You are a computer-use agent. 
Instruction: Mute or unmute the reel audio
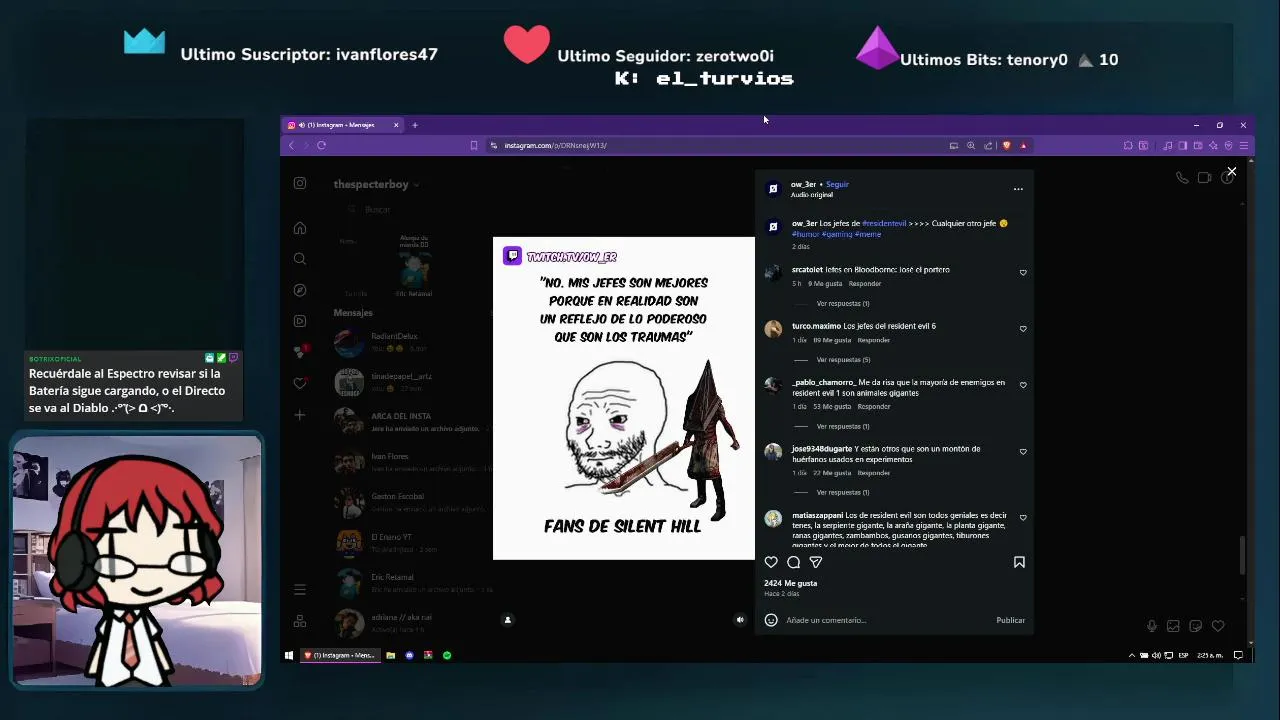click(x=740, y=620)
